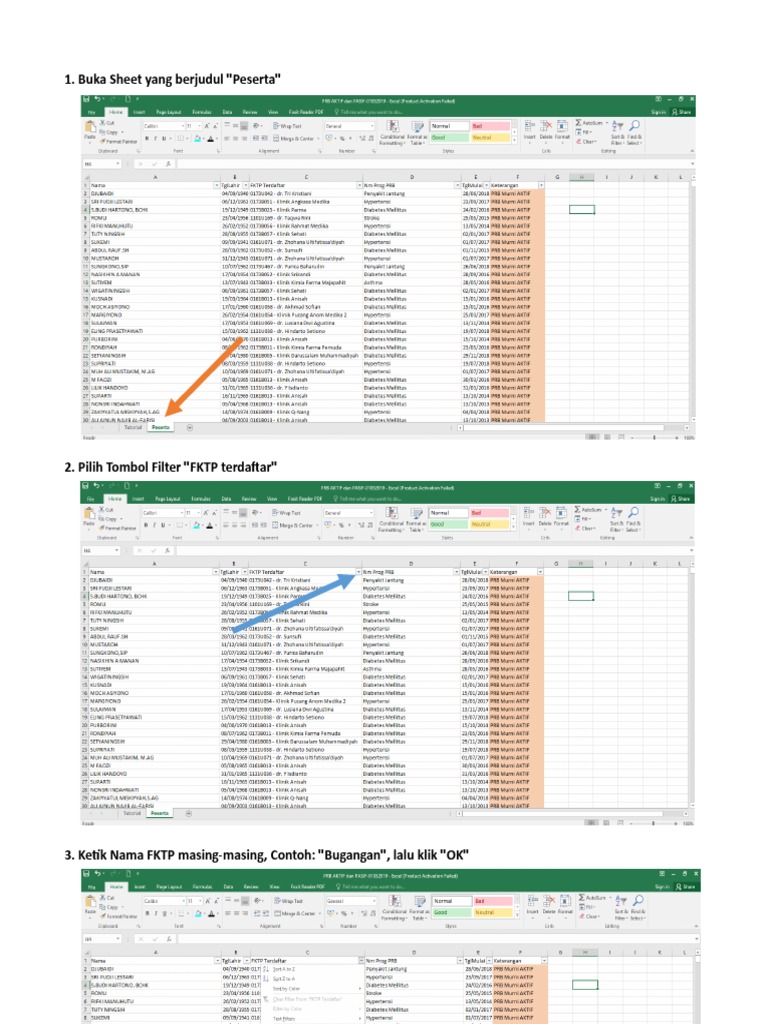Click Merge & Center in step 1 screenshot
The image size is (768, 1024).
tap(296, 138)
